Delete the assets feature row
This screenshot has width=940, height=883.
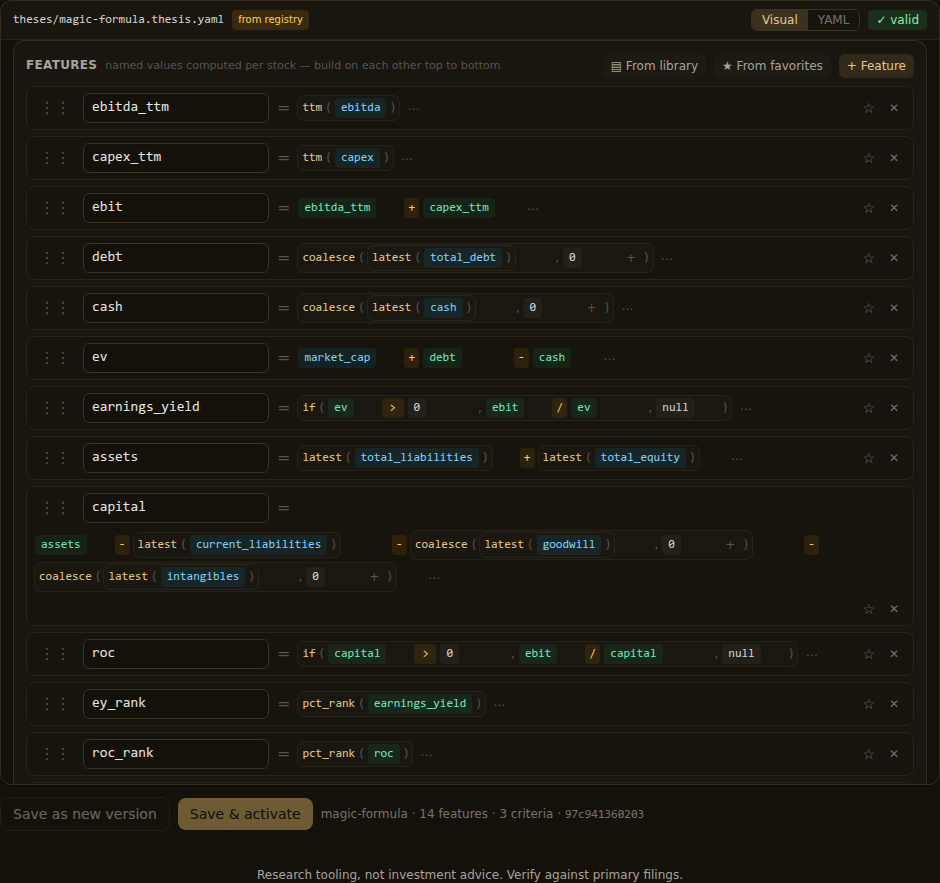tap(894, 458)
